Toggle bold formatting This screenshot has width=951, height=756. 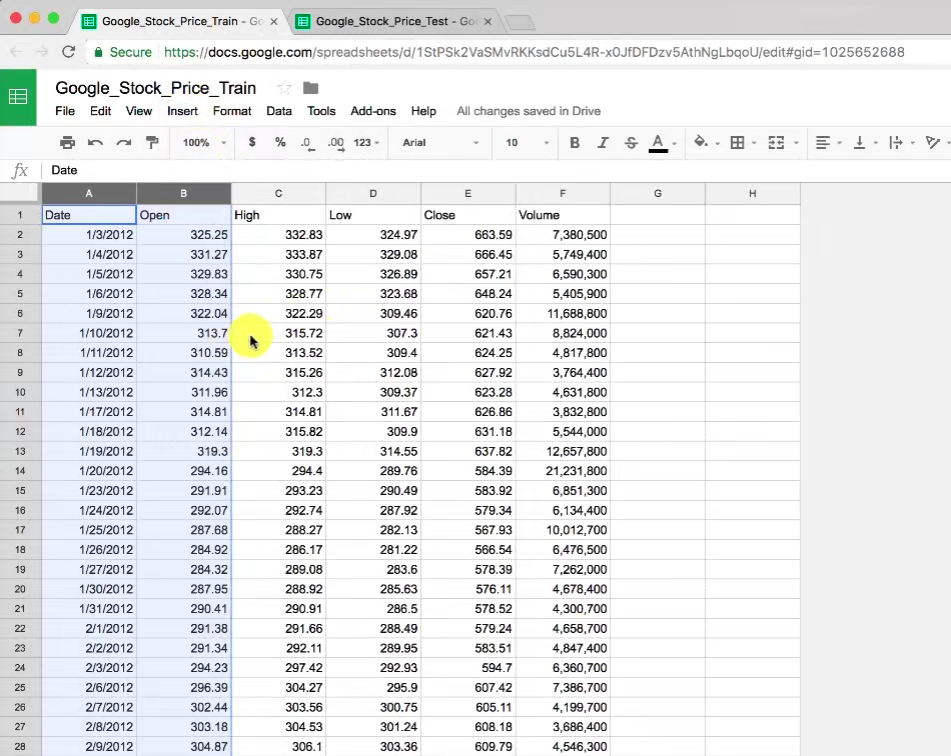pyautogui.click(x=574, y=143)
